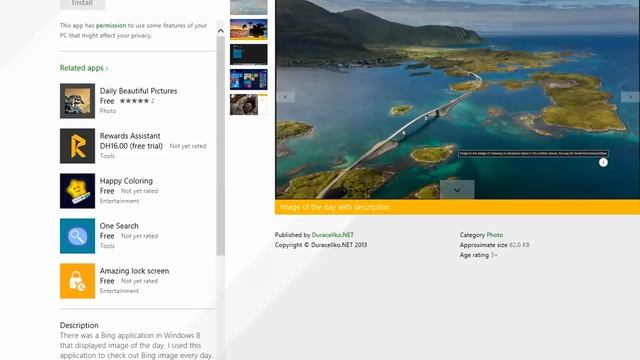This screenshot has width=640, height=360.
Task: Click the DH16.00 (free trial) price
Action: (x=131, y=146)
